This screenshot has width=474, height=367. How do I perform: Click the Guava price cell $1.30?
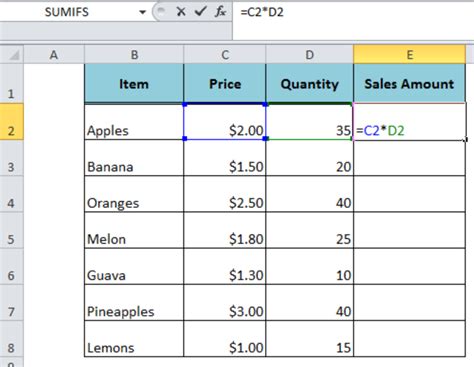225,266
